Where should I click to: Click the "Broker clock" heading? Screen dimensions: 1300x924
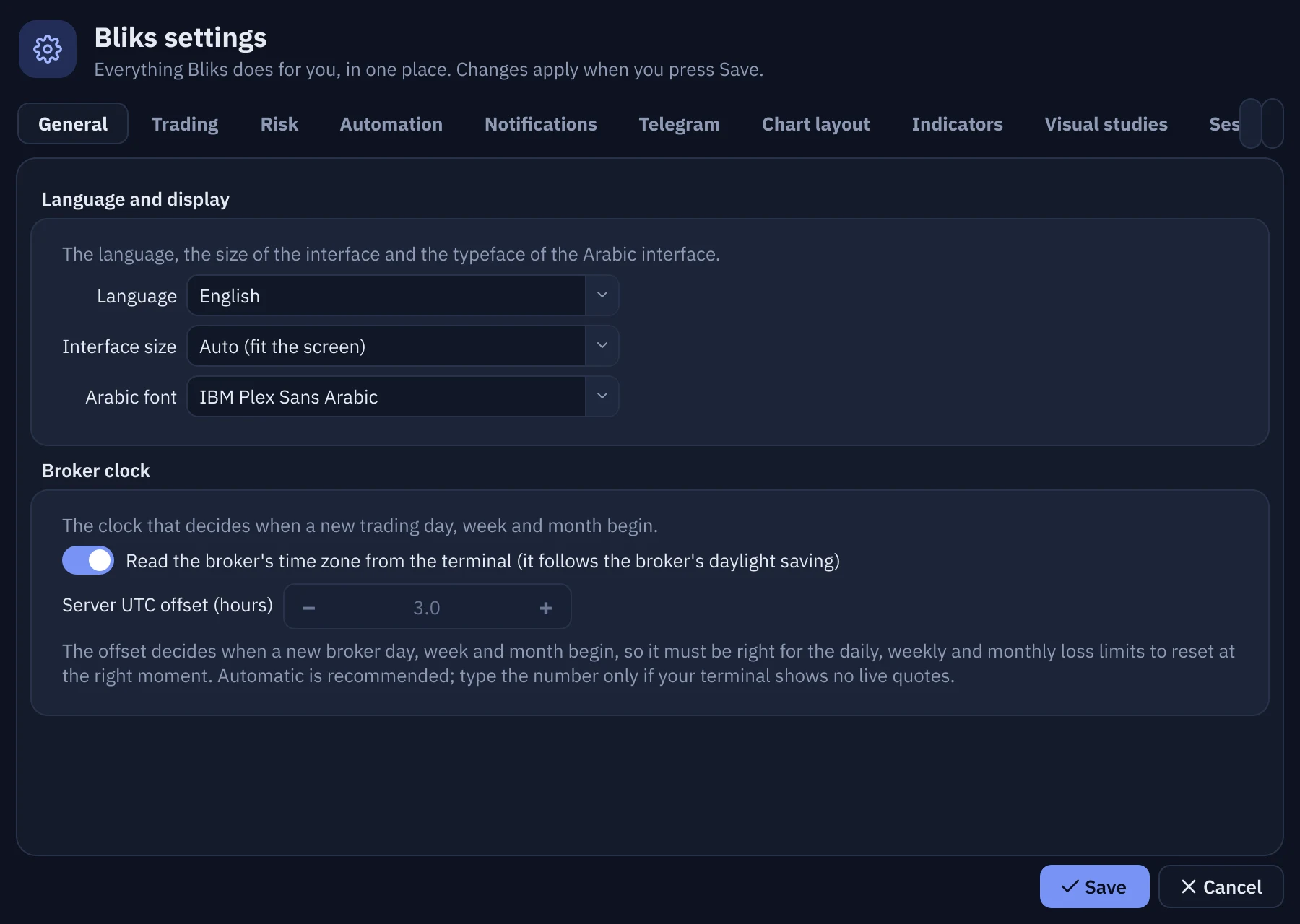[x=96, y=471]
